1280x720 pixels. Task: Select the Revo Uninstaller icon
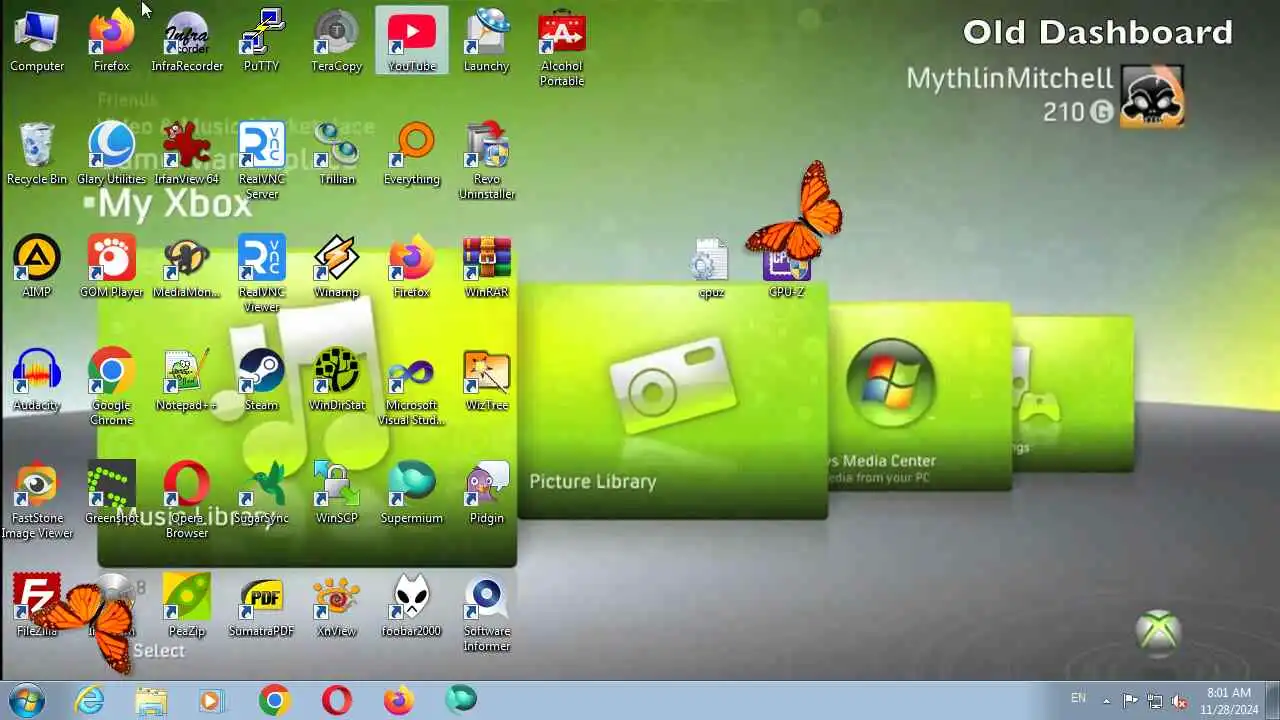(487, 162)
